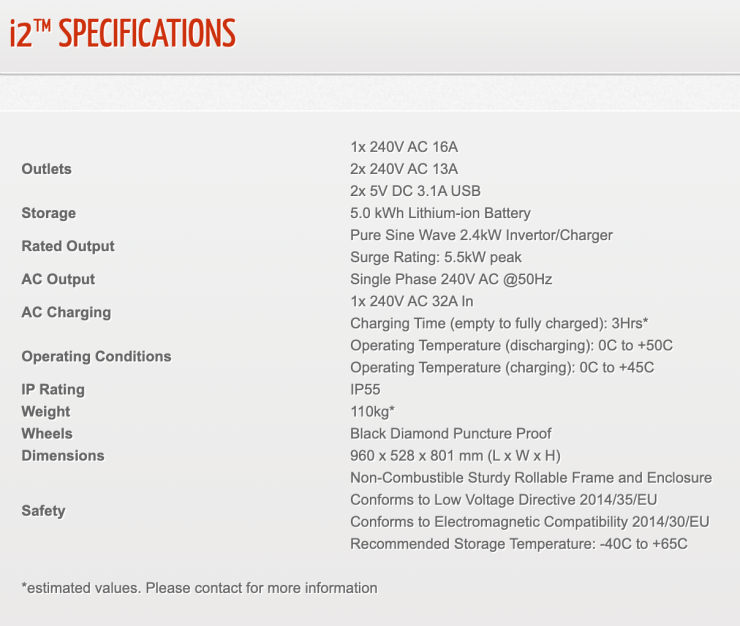This screenshot has height=626, width=740.
Task: Click the IP55 value
Action: click(x=365, y=389)
